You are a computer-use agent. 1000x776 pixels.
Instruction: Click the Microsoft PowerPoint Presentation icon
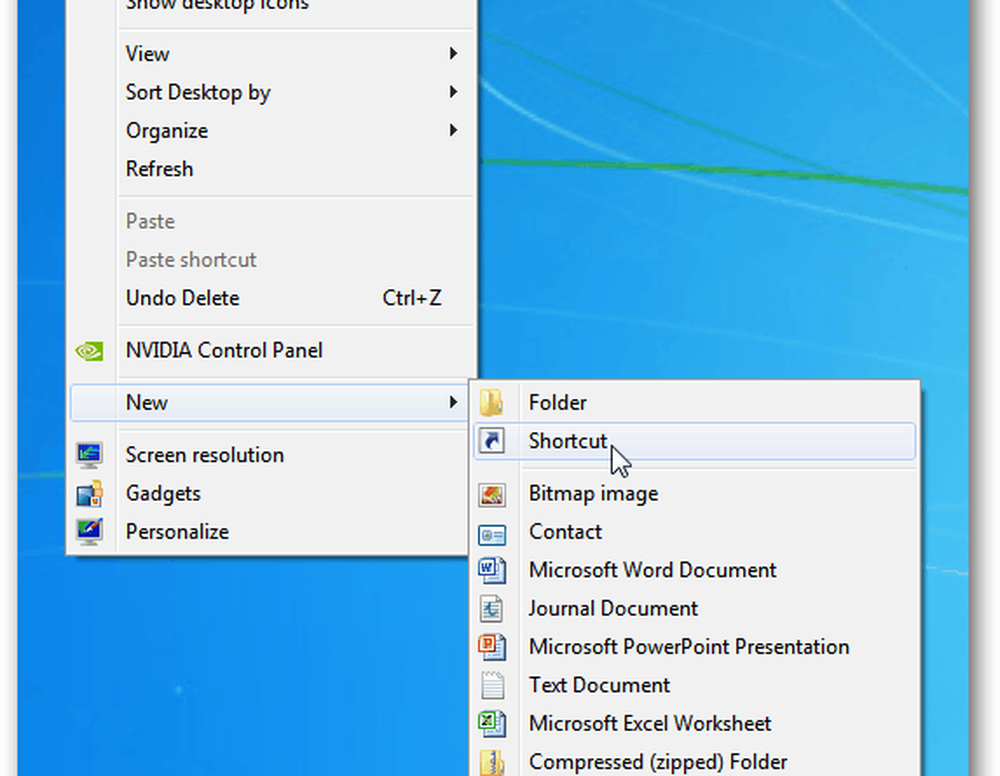click(x=492, y=647)
